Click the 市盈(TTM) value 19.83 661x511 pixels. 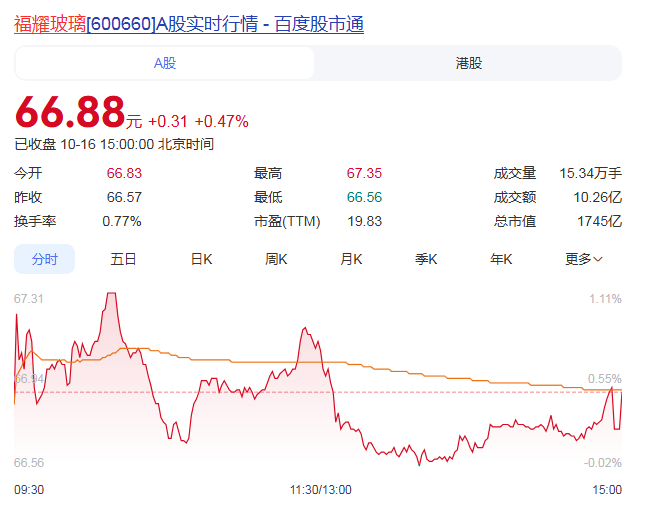[364, 221]
